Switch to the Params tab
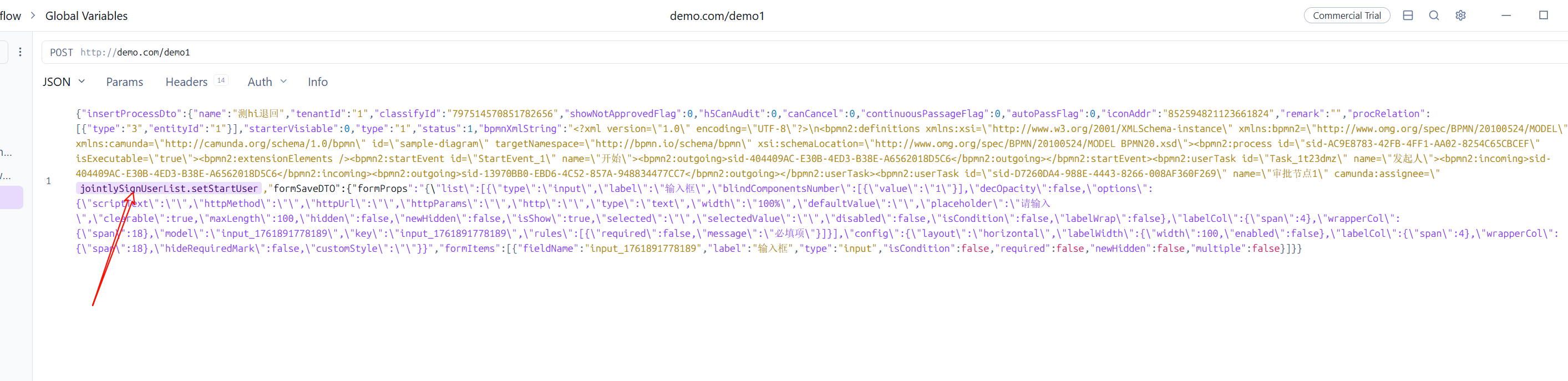This screenshot has width=1568, height=381. (124, 82)
